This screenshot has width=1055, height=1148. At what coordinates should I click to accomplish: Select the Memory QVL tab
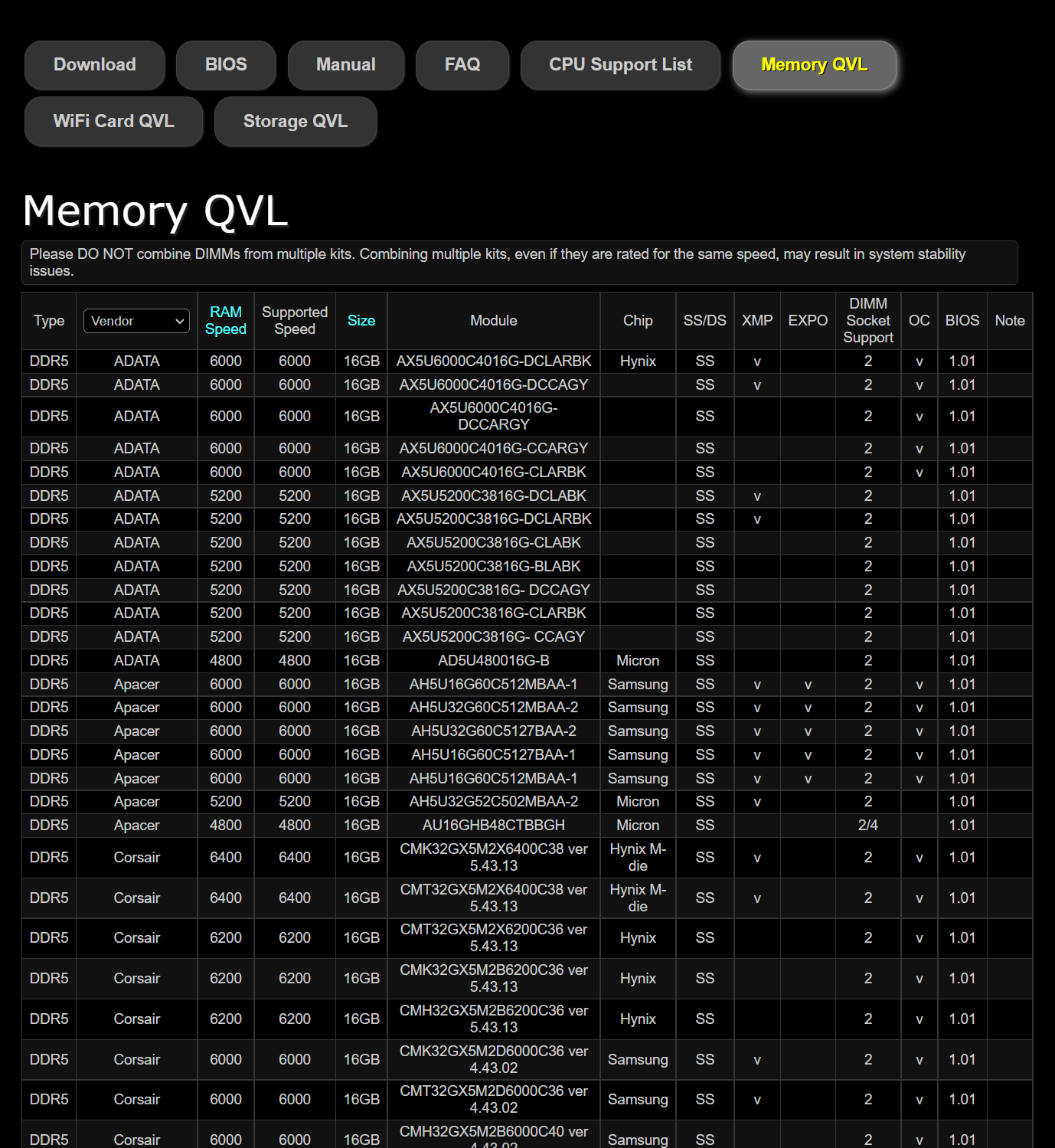(815, 65)
